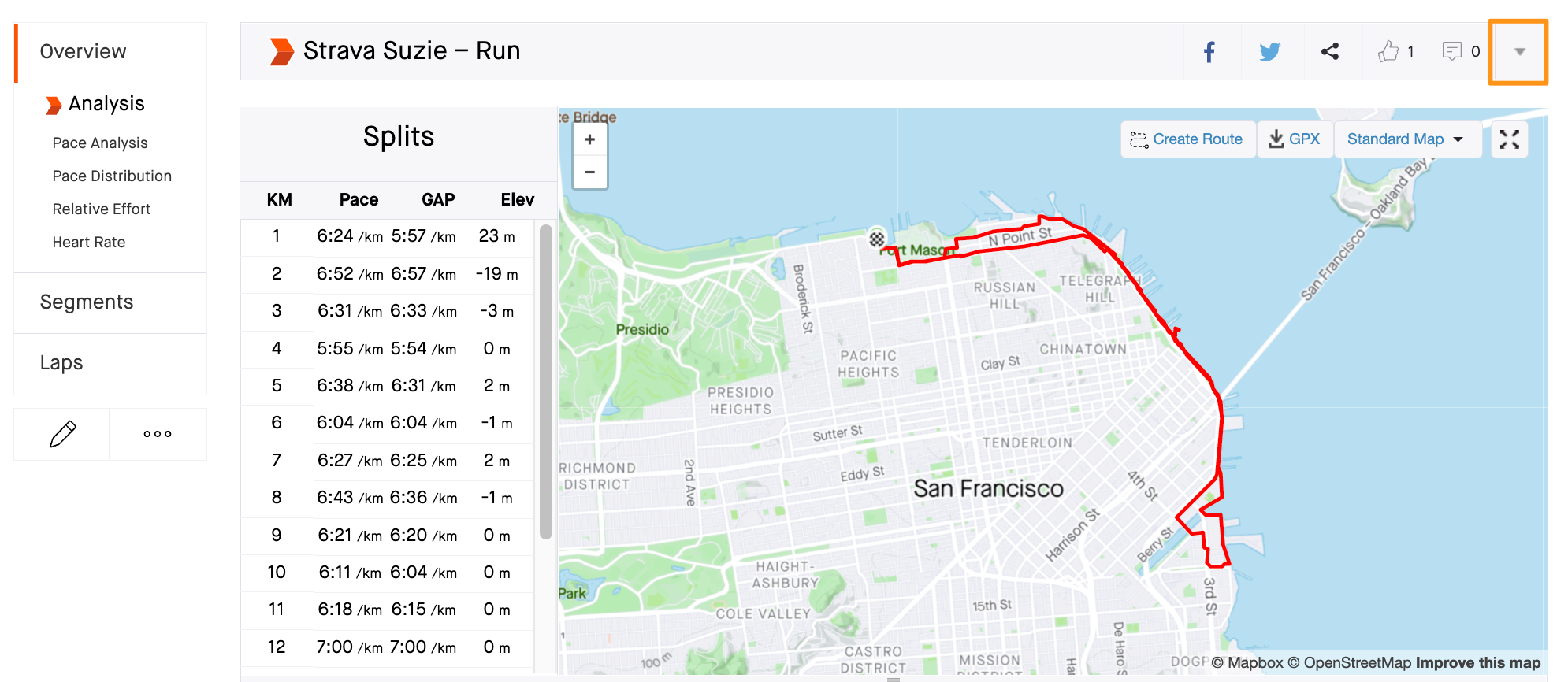Download the GPX file
Screen dimensions: 1568x682
(x=1294, y=139)
